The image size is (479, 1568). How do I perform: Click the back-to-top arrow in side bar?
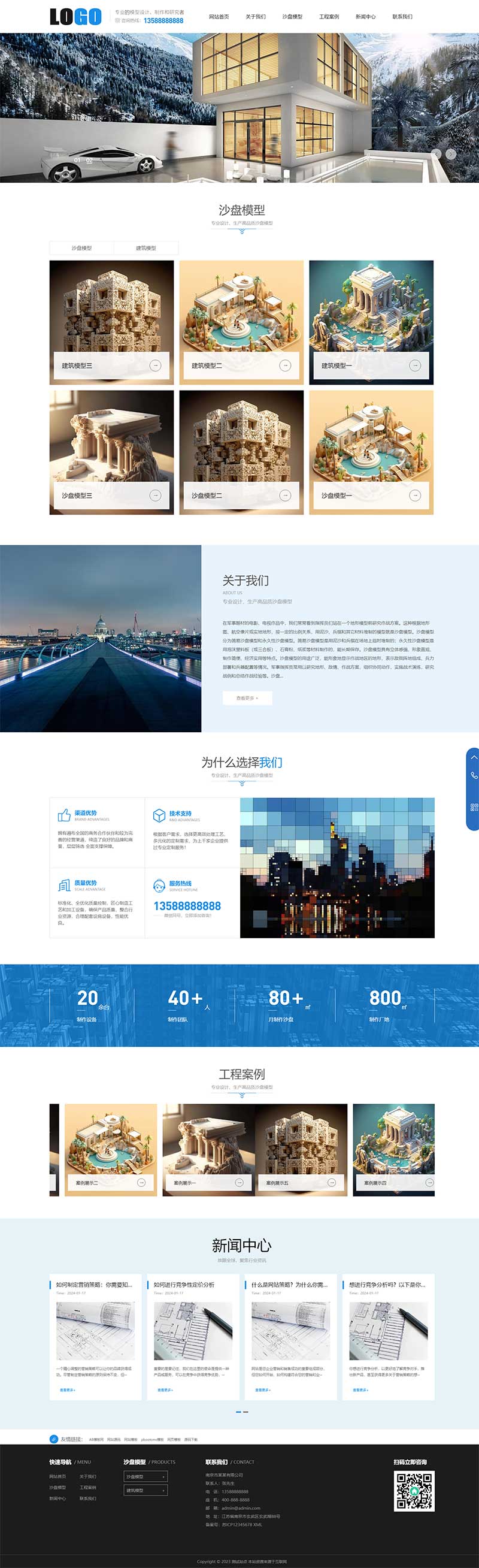[x=474, y=757]
